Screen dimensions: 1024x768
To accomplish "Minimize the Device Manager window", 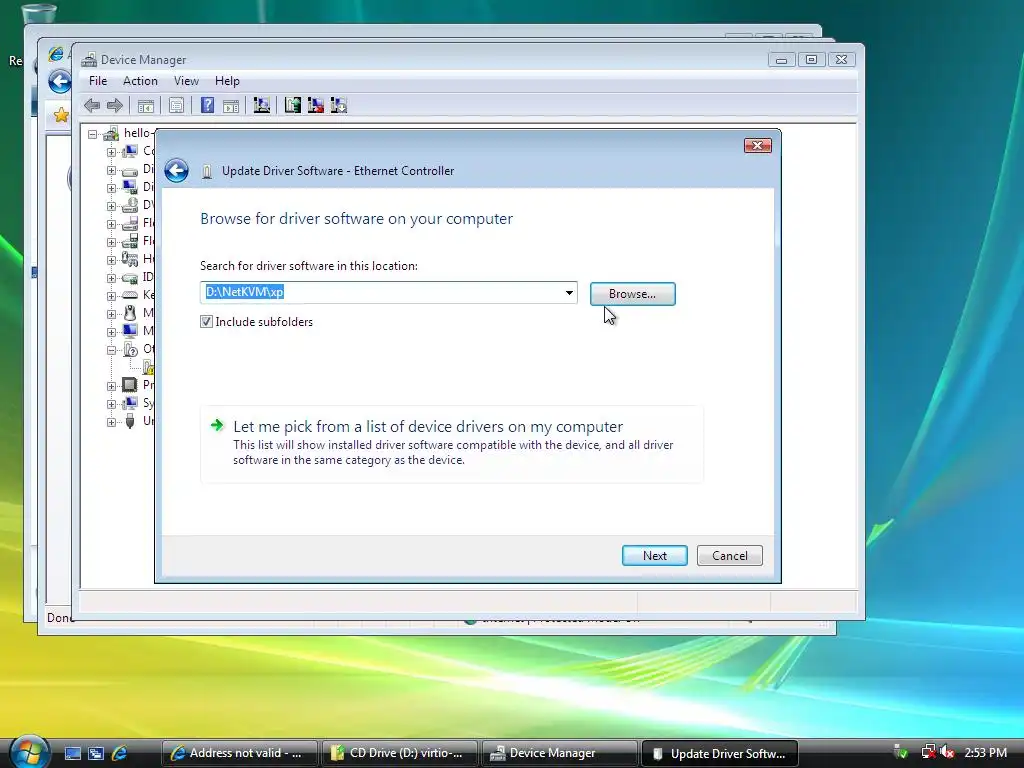I will [x=781, y=59].
